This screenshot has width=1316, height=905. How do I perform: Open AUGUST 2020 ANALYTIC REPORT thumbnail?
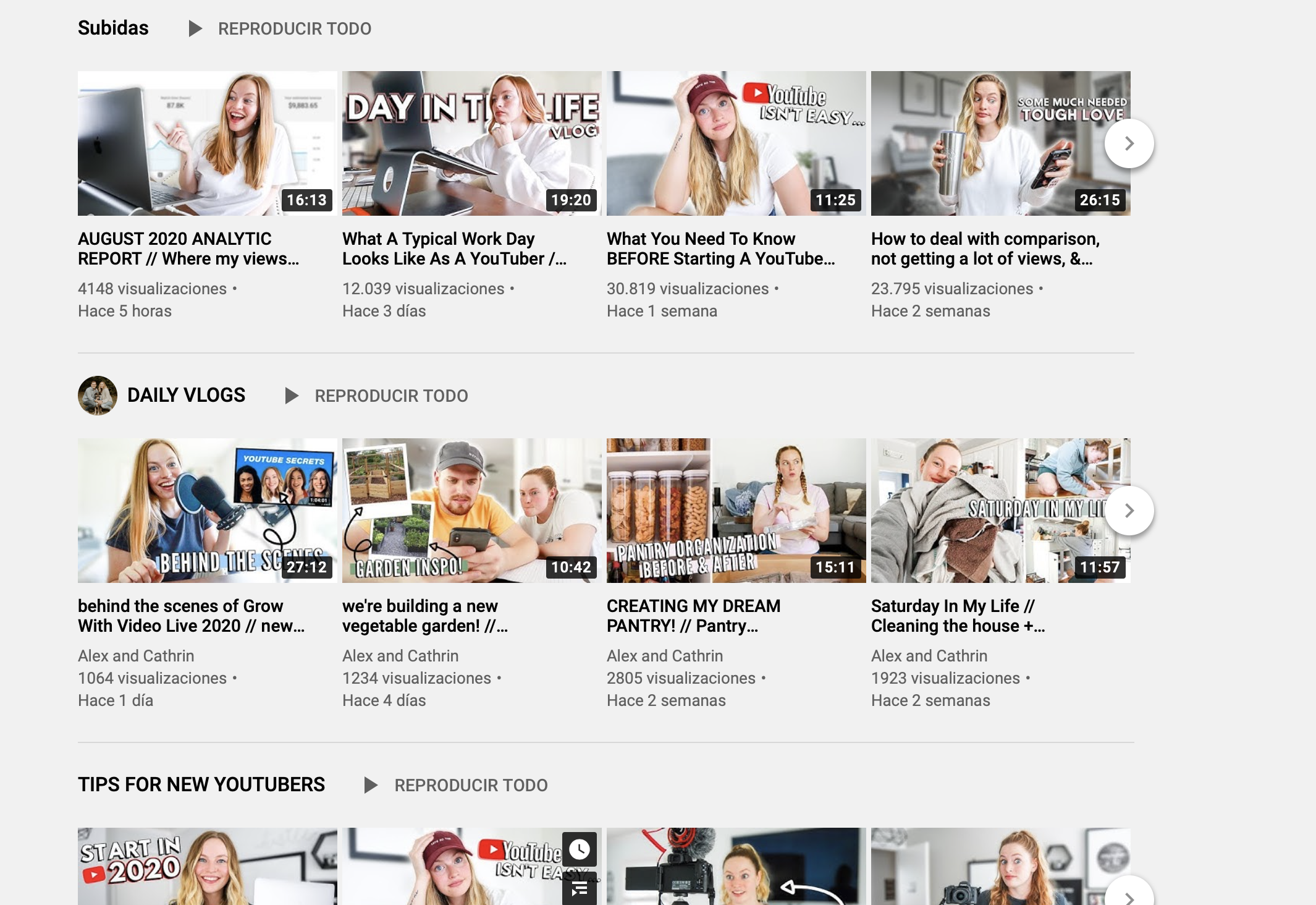(x=208, y=143)
